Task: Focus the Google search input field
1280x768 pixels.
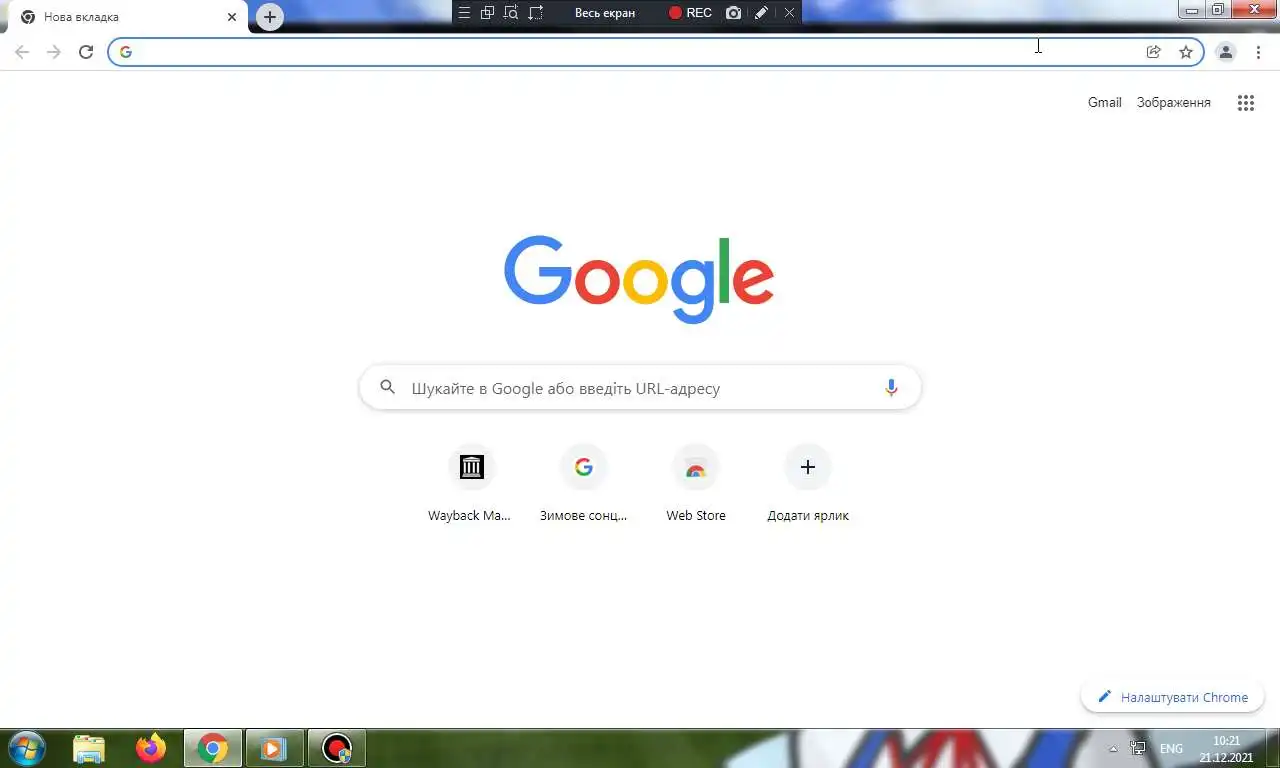Action: tap(640, 388)
